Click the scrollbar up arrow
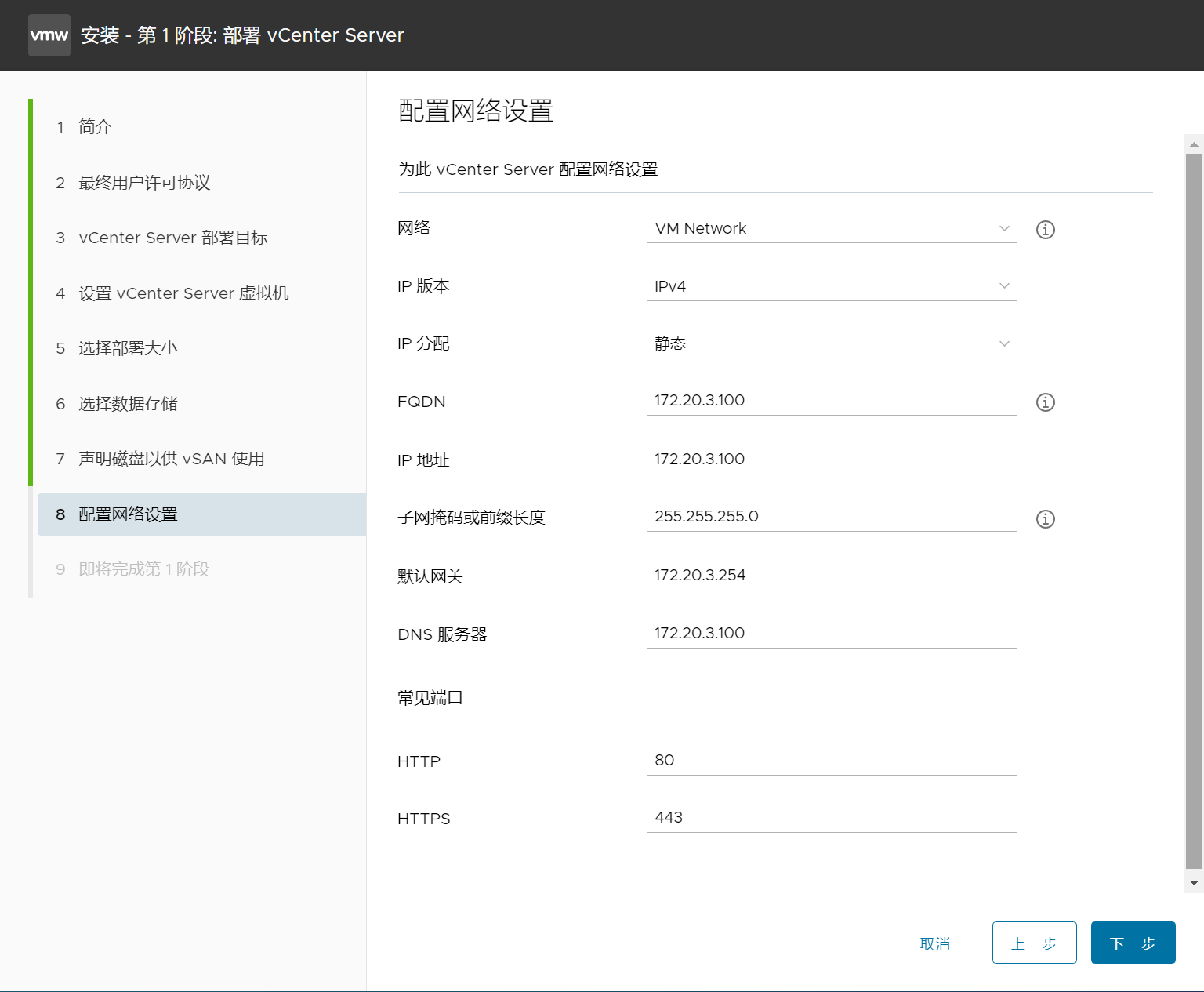The image size is (1204, 992). 1194,144
